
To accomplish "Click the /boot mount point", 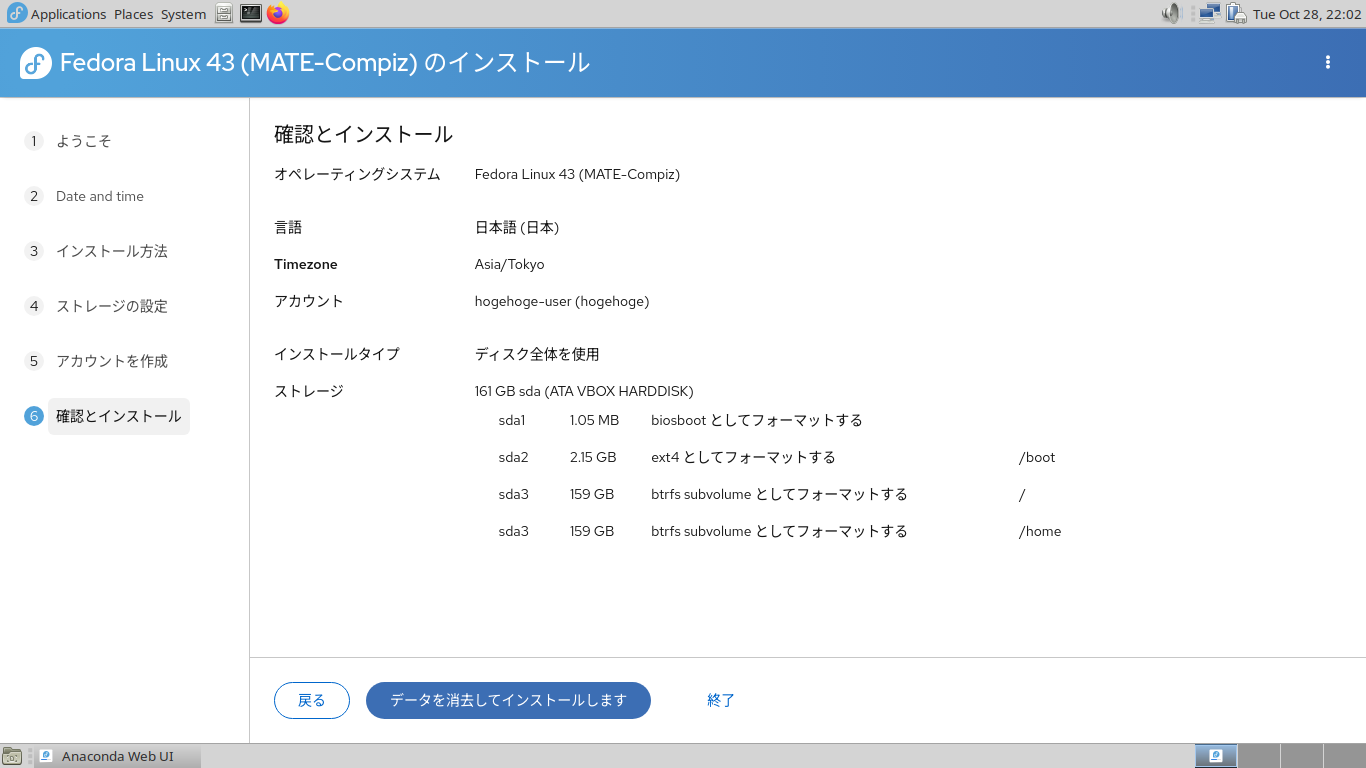I will [1037, 457].
